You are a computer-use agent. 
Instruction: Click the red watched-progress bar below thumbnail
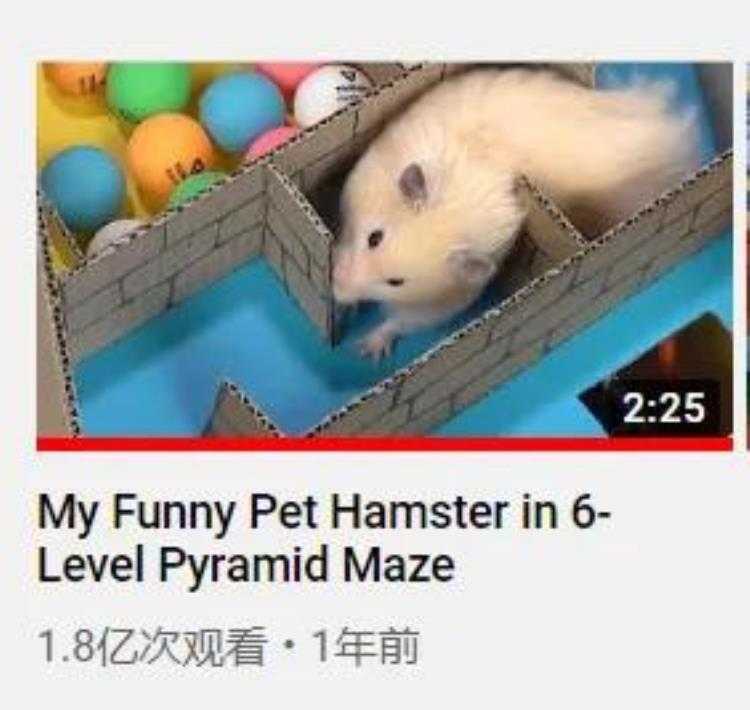point(385,444)
